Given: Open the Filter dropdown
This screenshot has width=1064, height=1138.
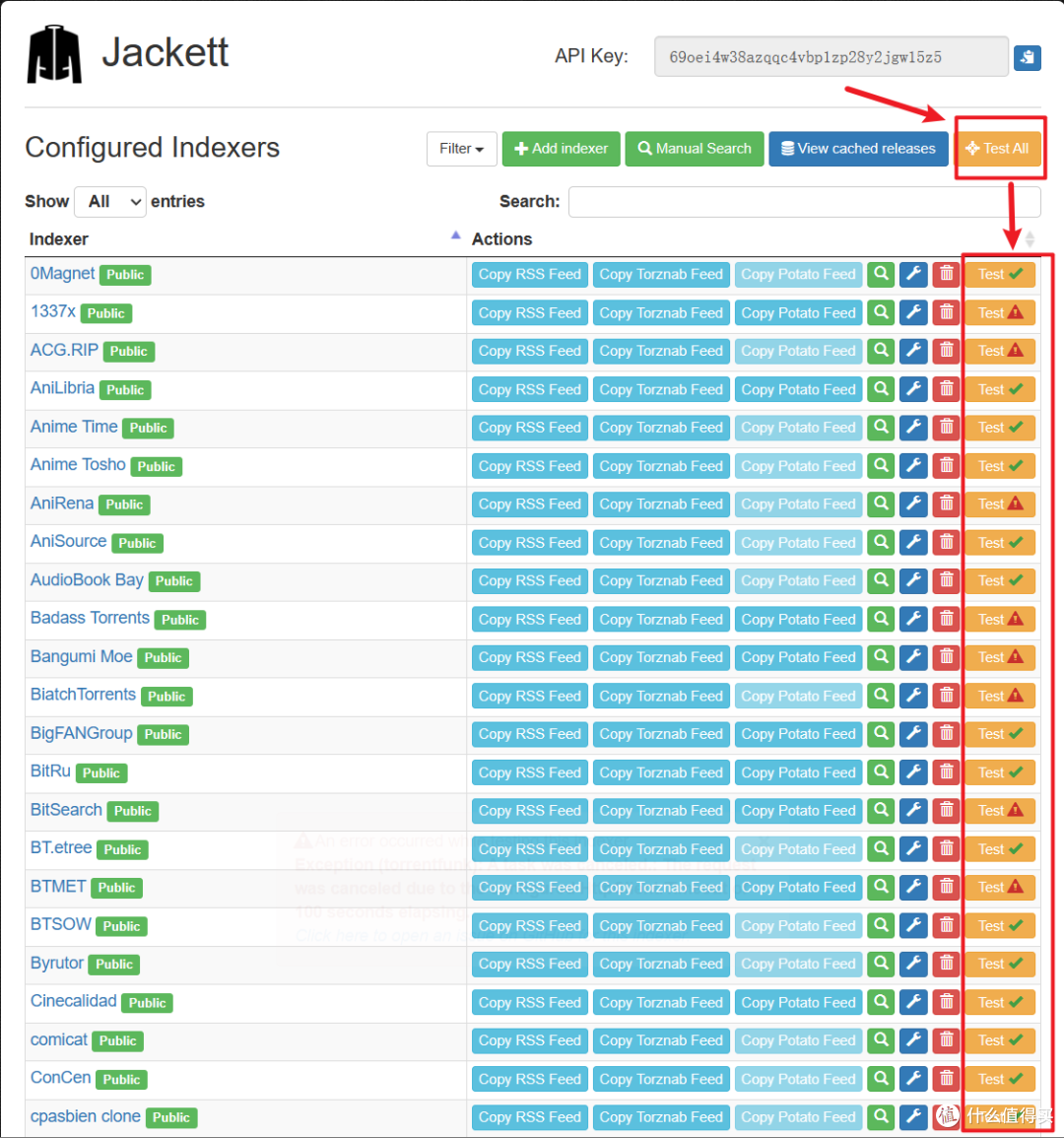Looking at the screenshot, I should 462,149.
